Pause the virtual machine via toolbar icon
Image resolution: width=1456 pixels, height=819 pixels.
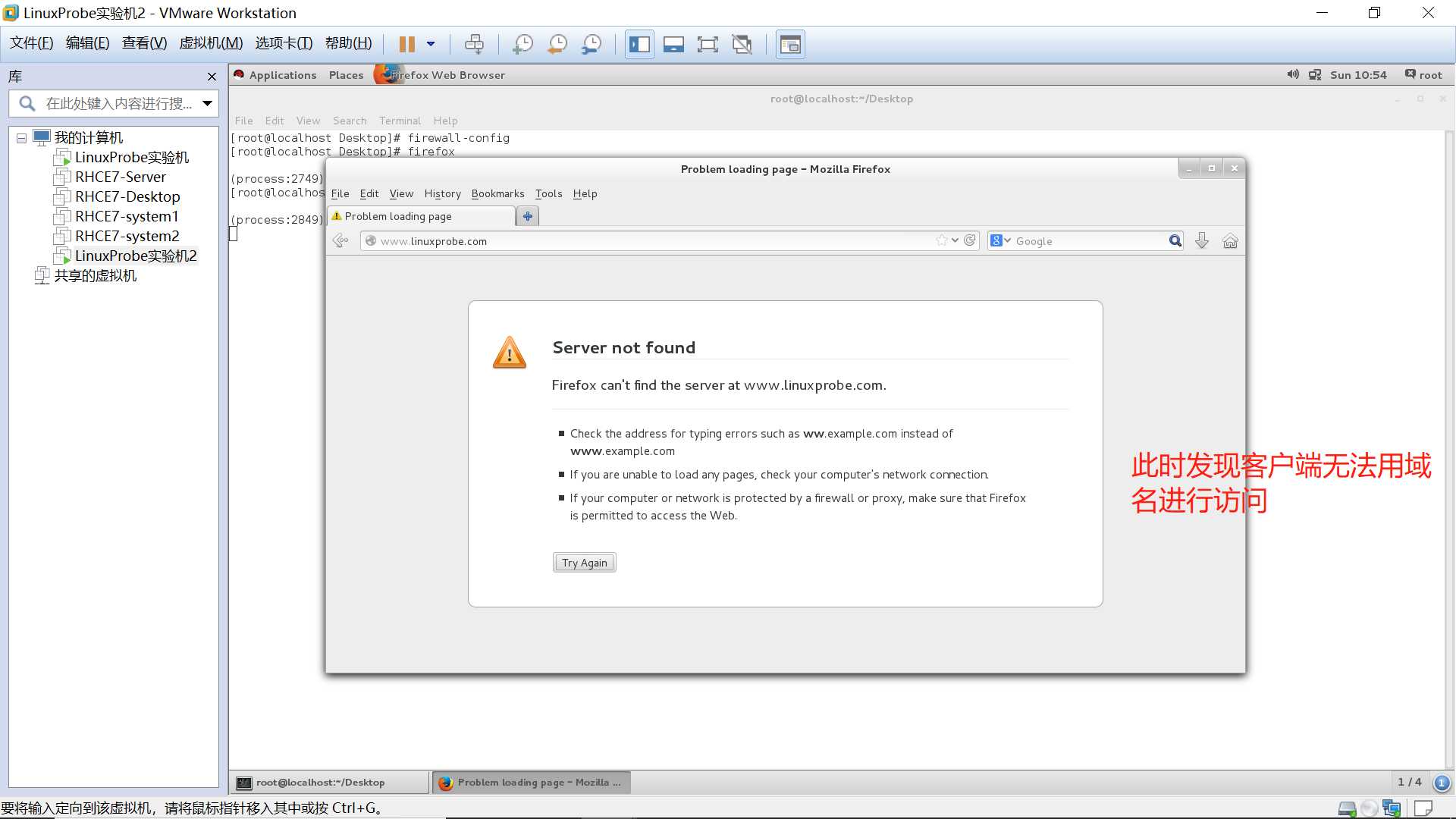(407, 44)
